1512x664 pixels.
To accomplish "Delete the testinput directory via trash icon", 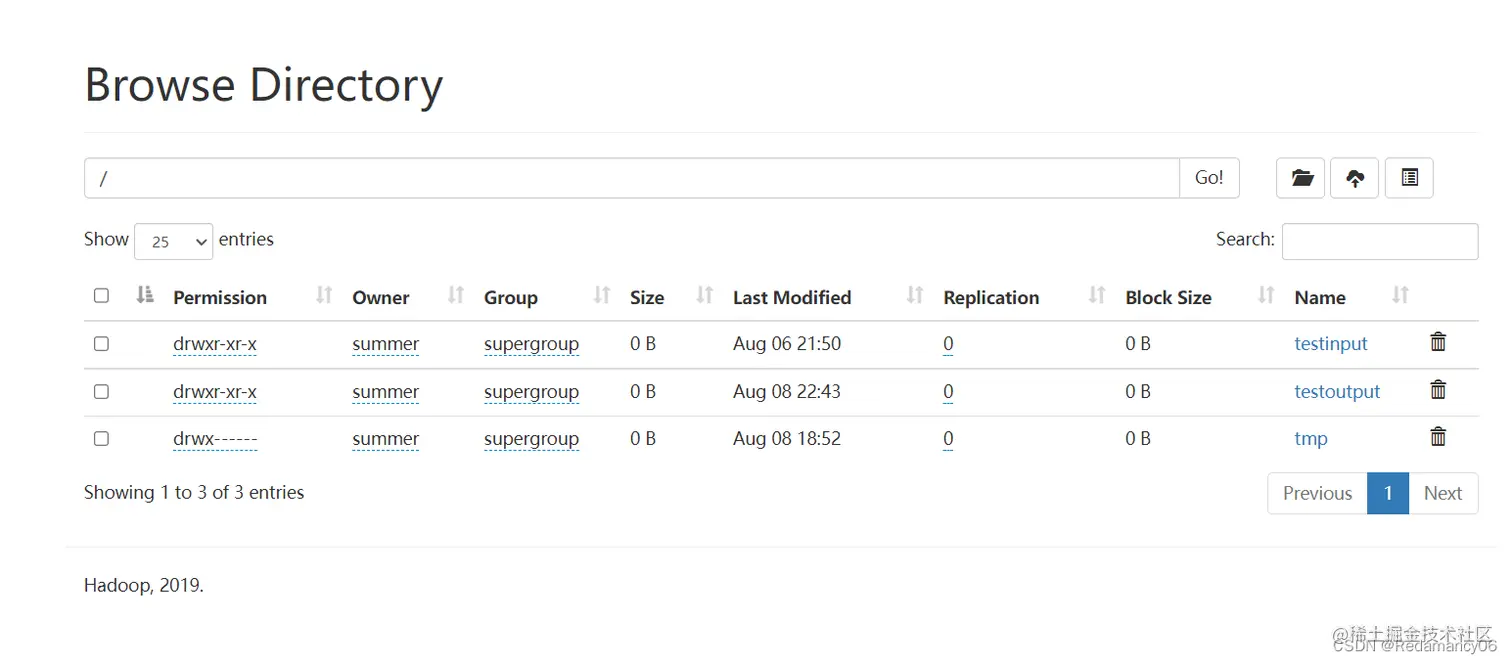I will (1438, 342).
